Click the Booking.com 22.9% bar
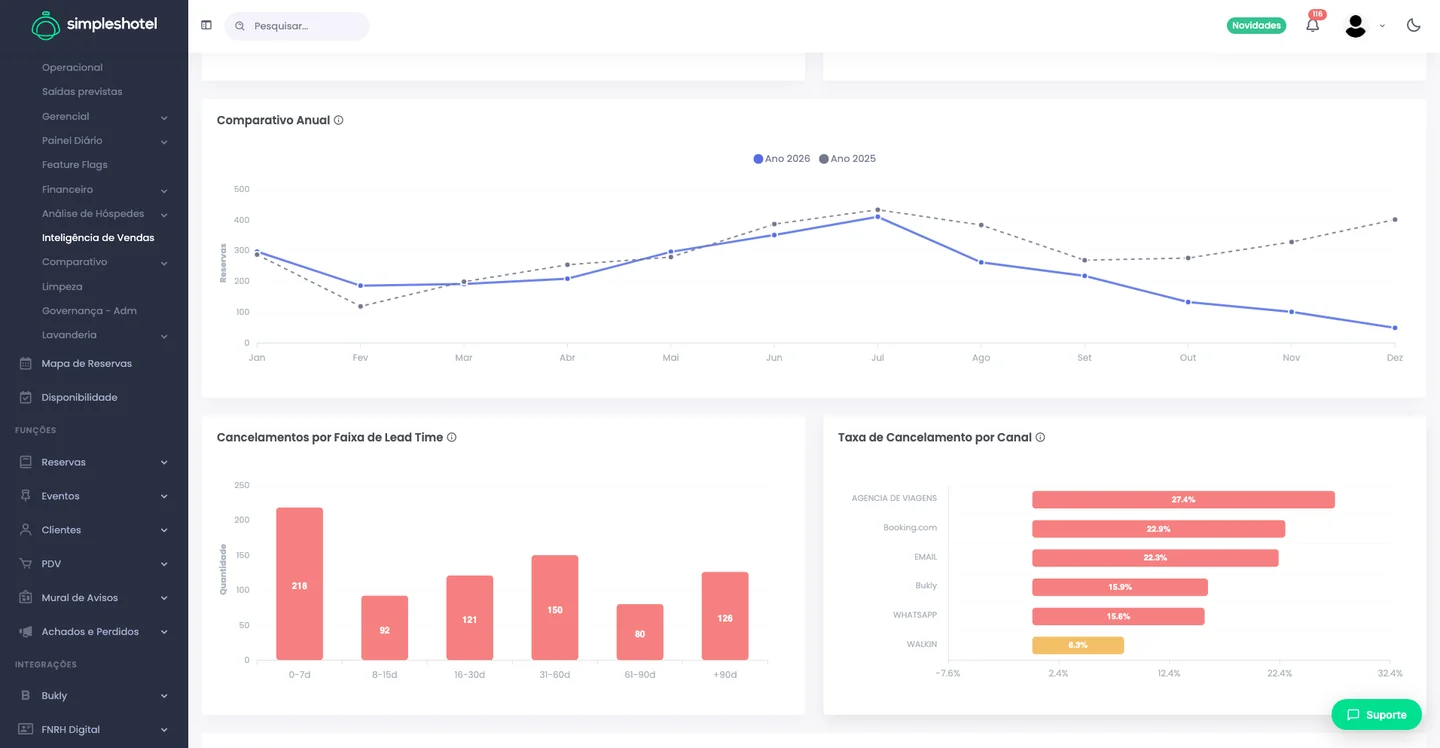The width and height of the screenshot is (1440, 748). pos(1158,529)
